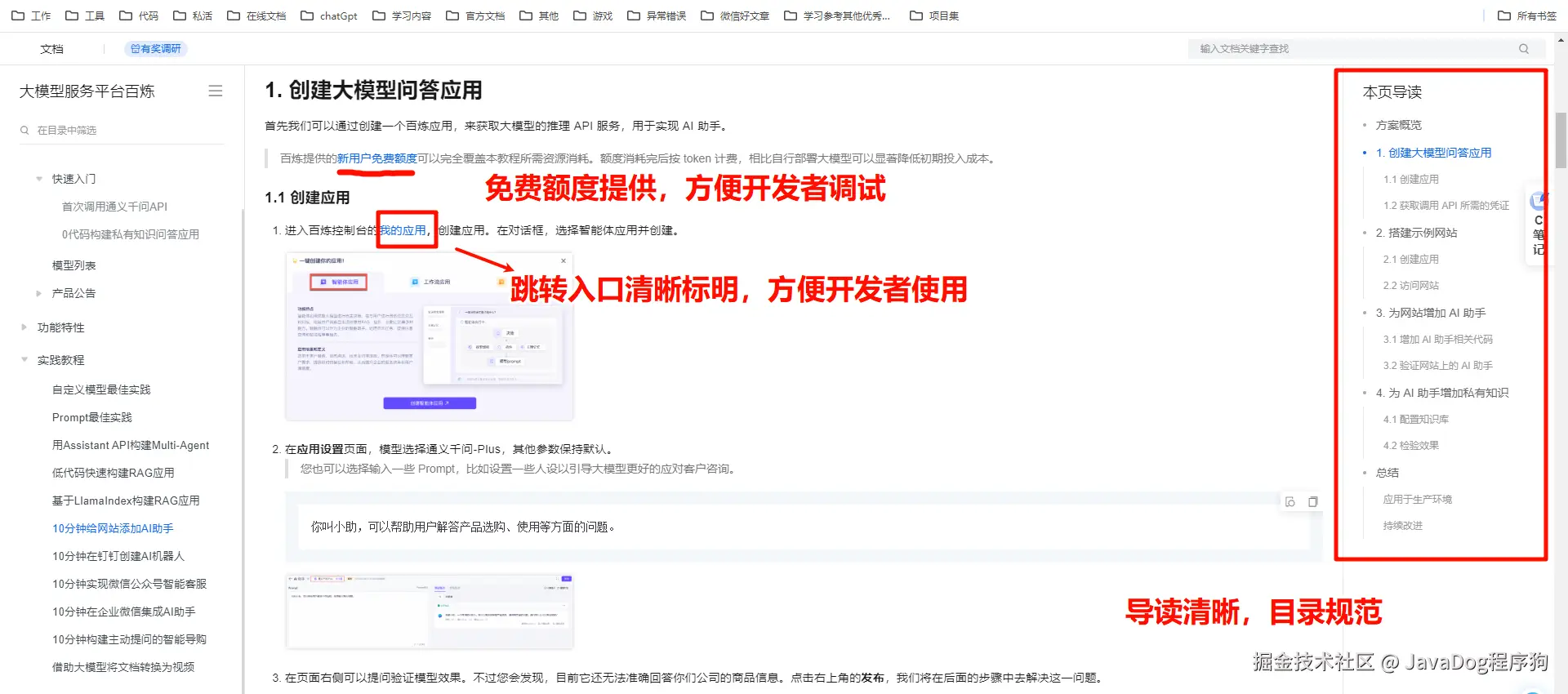The width and height of the screenshot is (1568, 694).
Task: Open 用Assistant API构建Multi-Agent page
Action: point(131,445)
